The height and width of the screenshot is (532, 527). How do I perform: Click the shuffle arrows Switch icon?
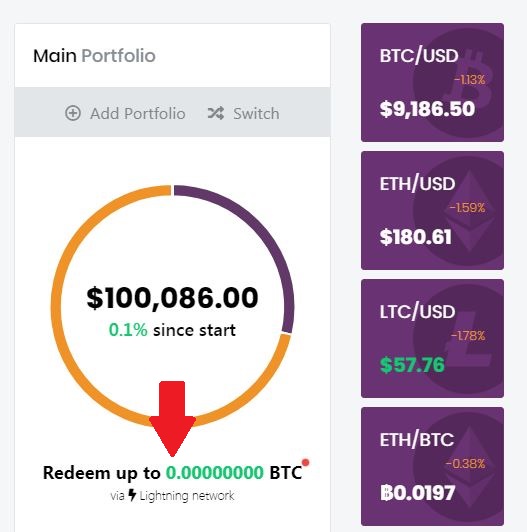click(216, 113)
